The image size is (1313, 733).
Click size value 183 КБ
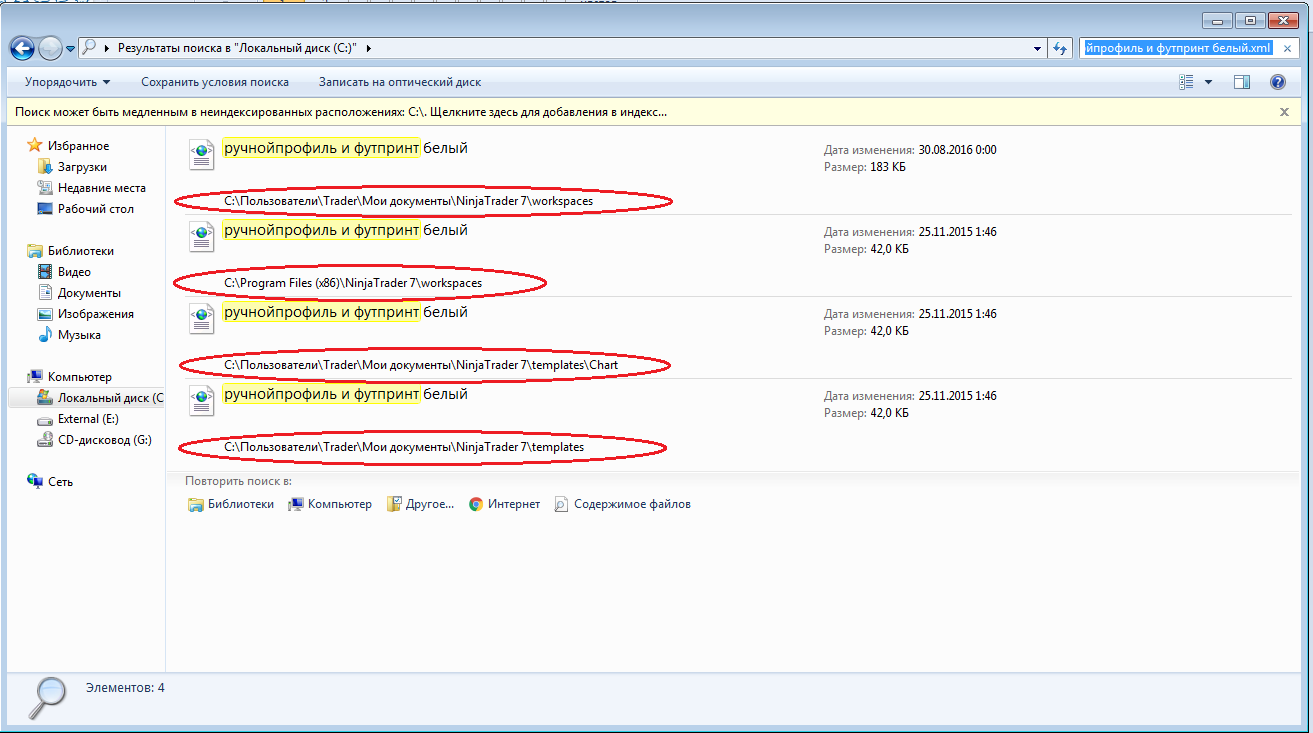pyautogui.click(x=887, y=167)
